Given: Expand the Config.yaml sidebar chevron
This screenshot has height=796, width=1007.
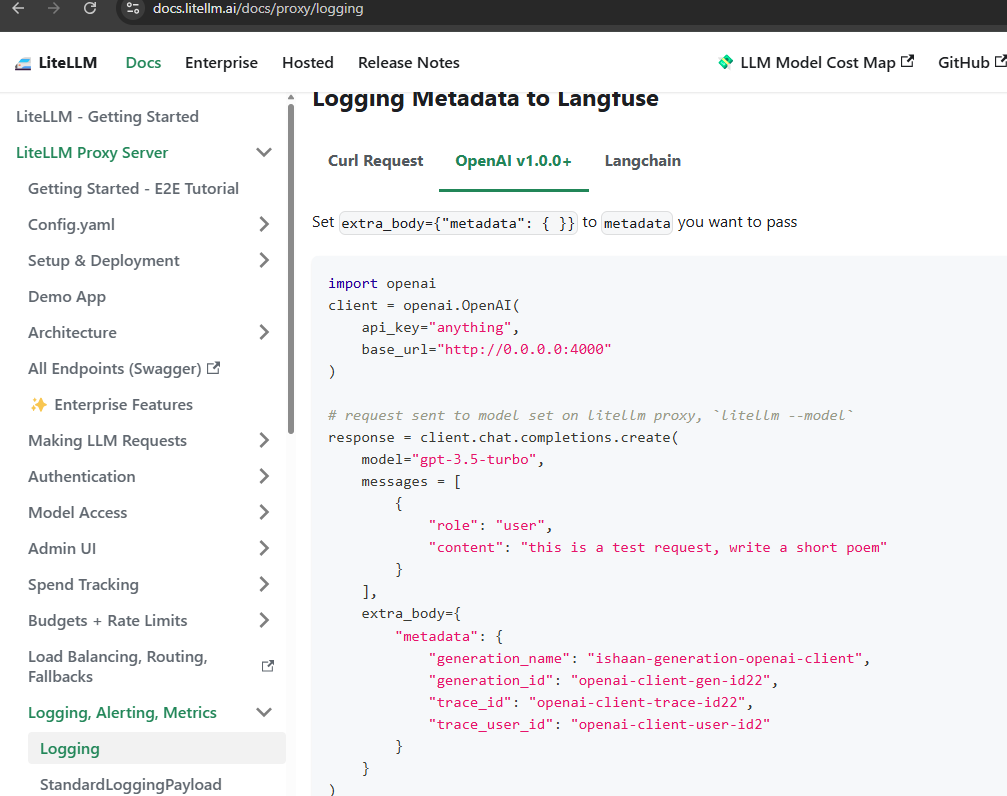Looking at the screenshot, I should 264,225.
